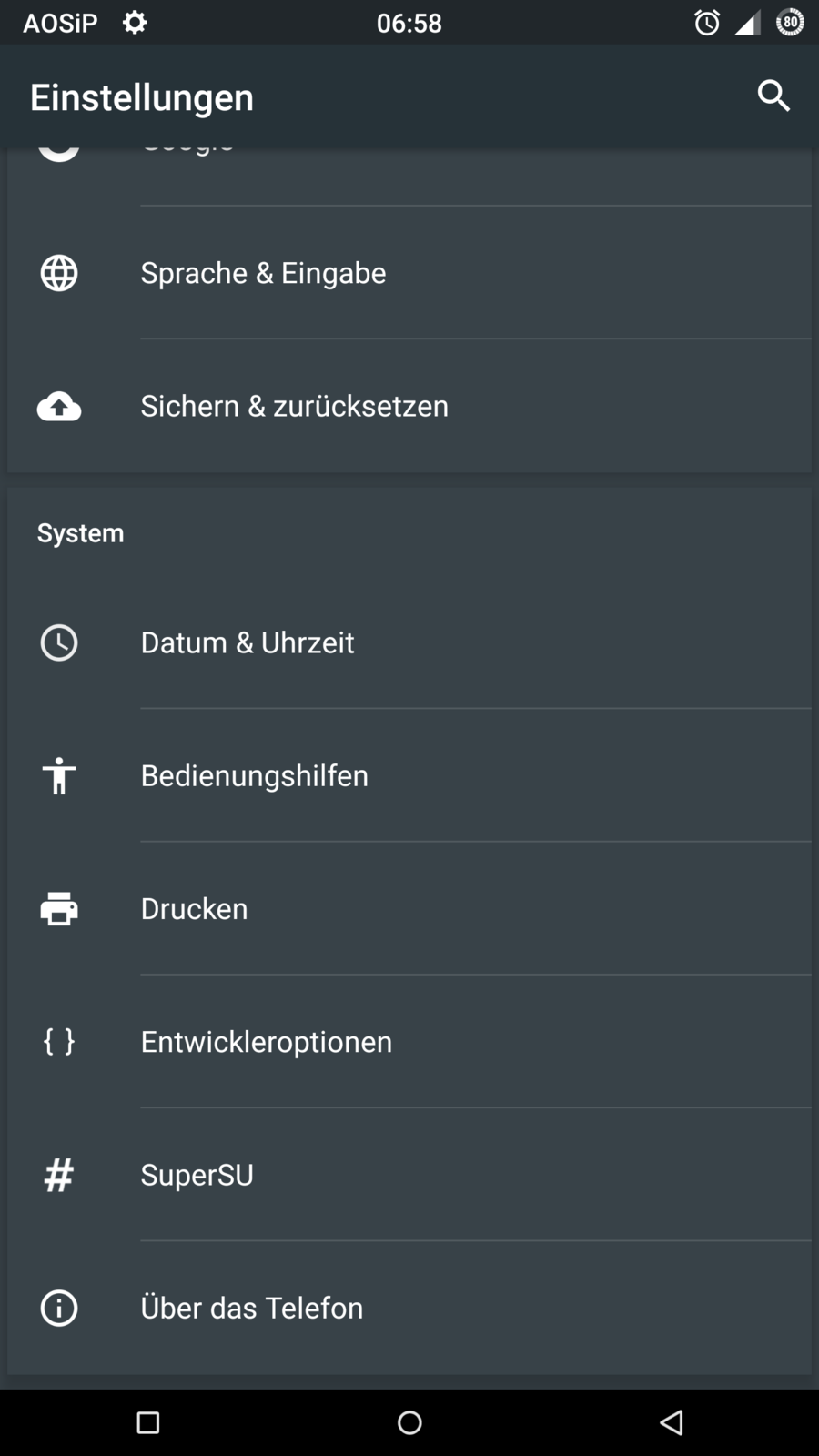Image resolution: width=819 pixels, height=1456 pixels.
Task: Open Sichern & zurücksetzen
Action: click(x=294, y=407)
